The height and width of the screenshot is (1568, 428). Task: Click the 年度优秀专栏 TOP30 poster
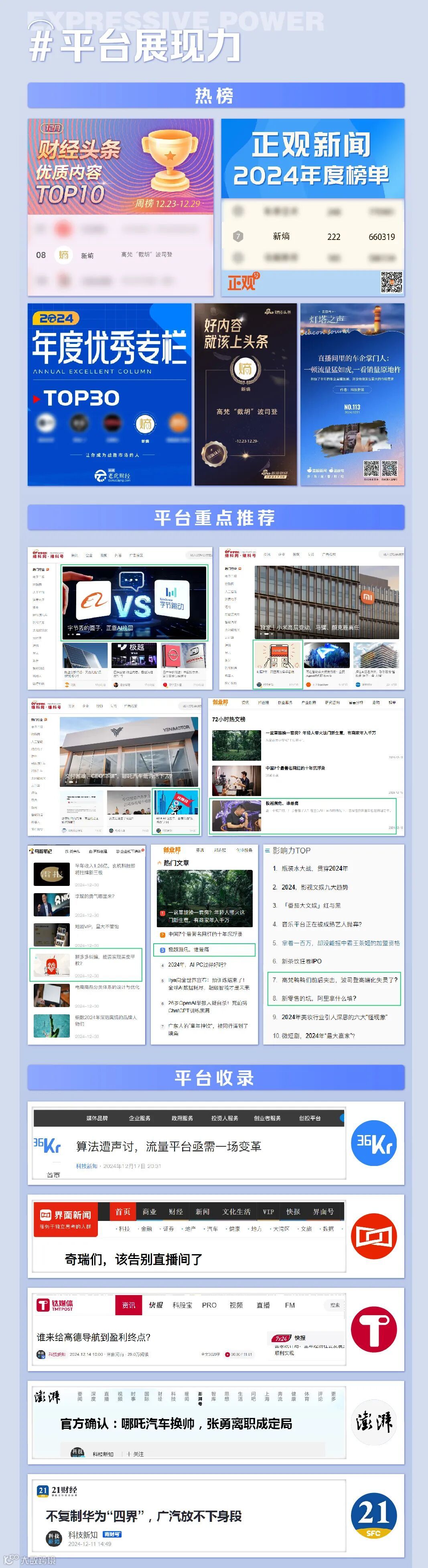(x=110, y=394)
